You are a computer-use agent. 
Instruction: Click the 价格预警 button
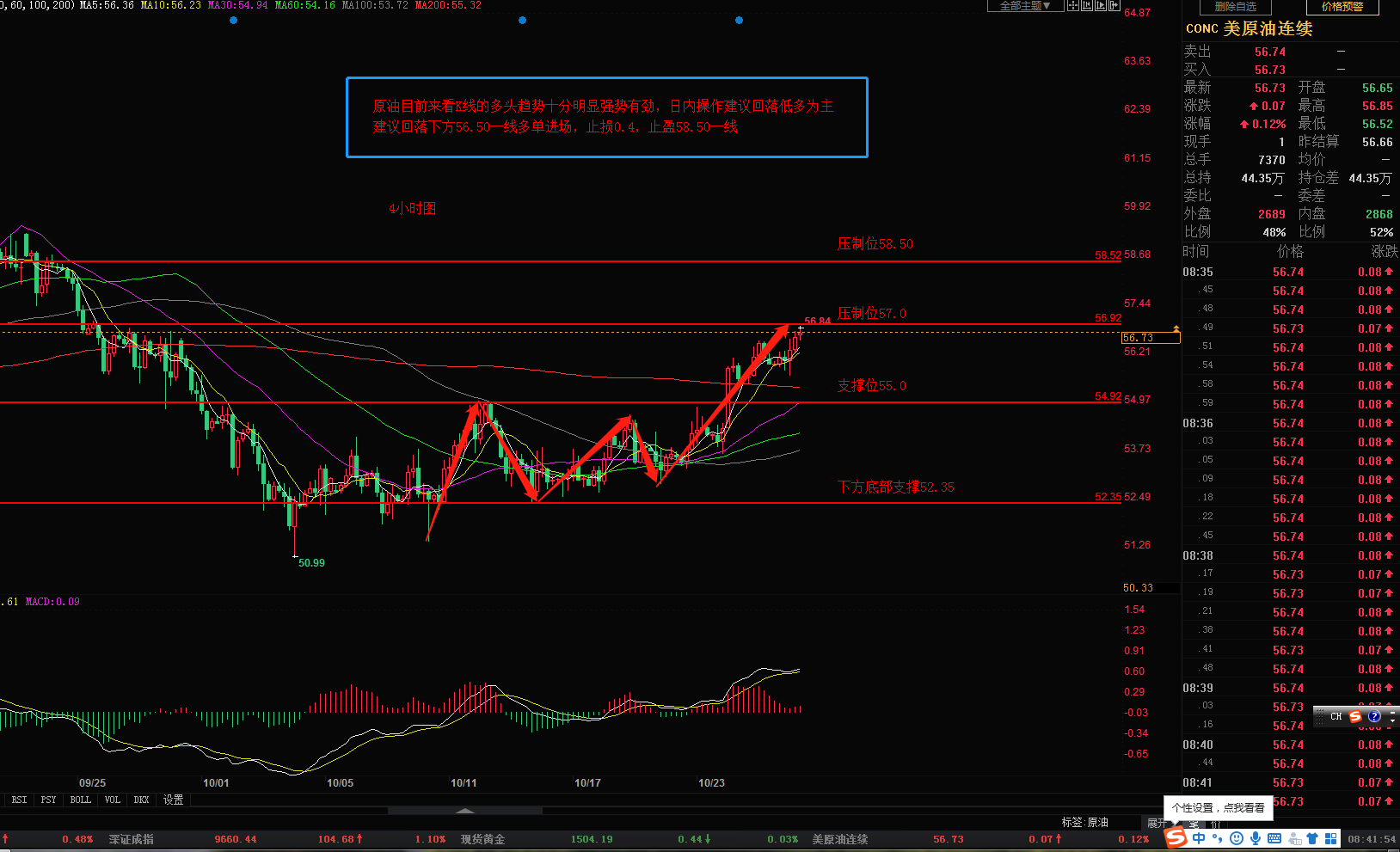(x=1342, y=7)
